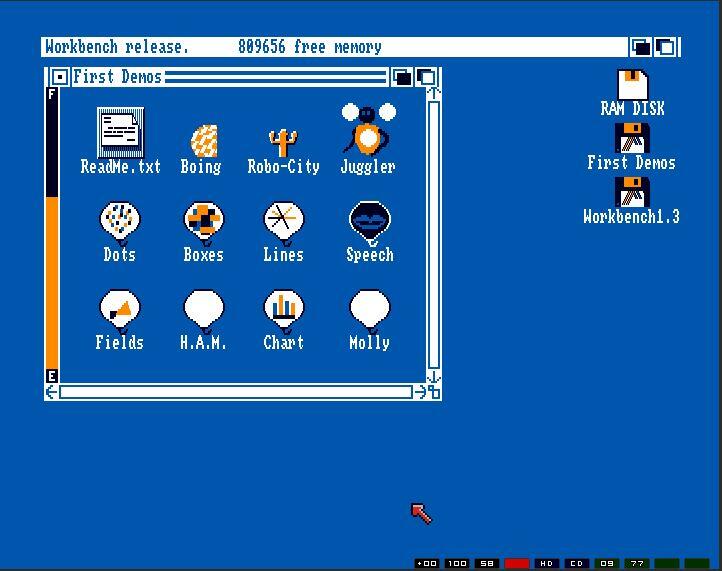The height and width of the screenshot is (571, 722).
Task: Select the Boxes demo balloon
Action: 204,223
